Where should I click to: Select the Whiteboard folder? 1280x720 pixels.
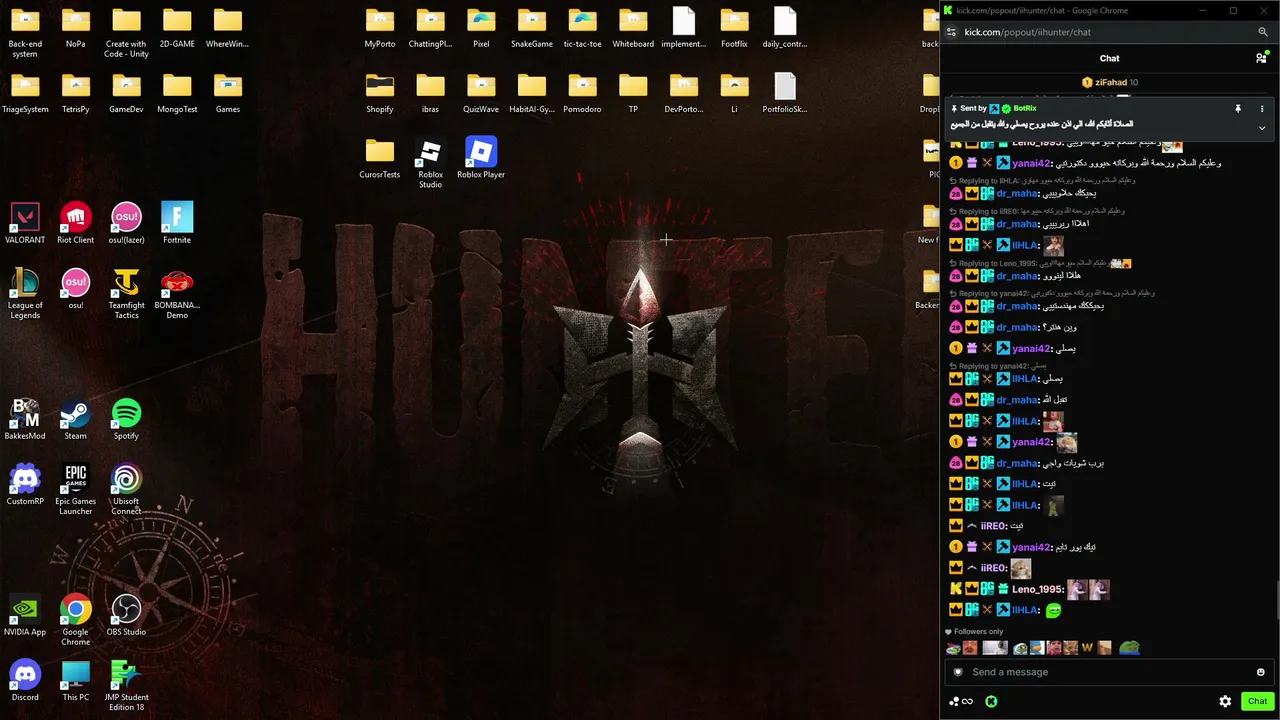point(633,27)
